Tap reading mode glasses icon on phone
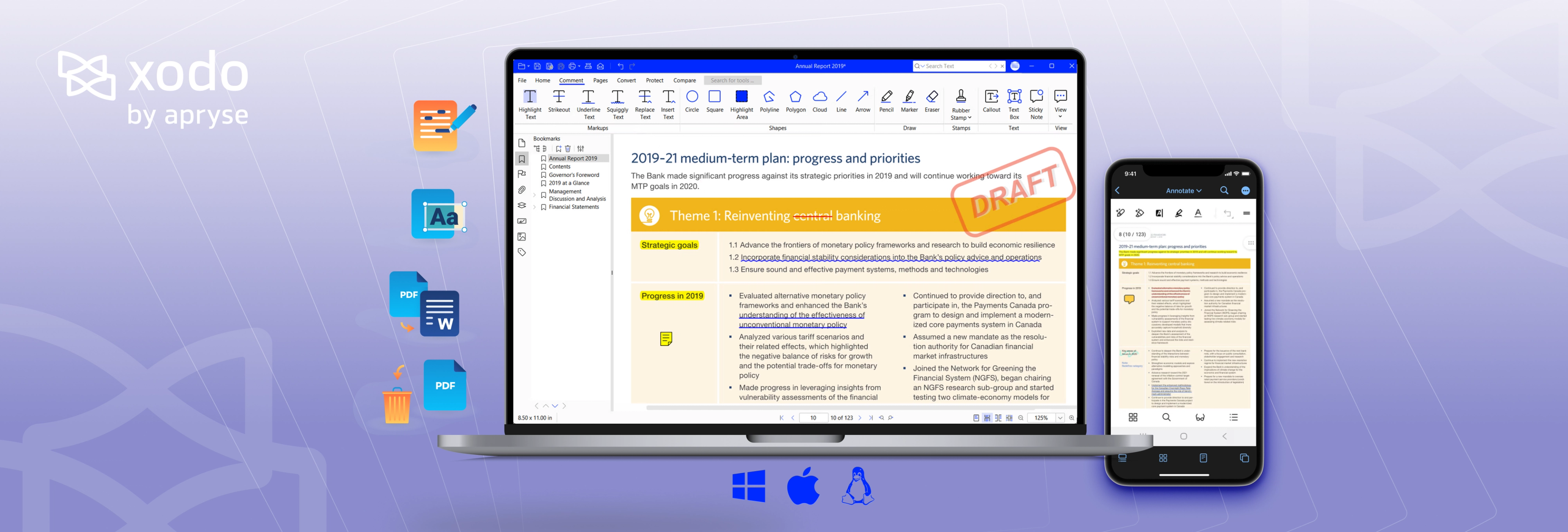Image resolution: width=1568 pixels, height=532 pixels. click(x=1200, y=418)
